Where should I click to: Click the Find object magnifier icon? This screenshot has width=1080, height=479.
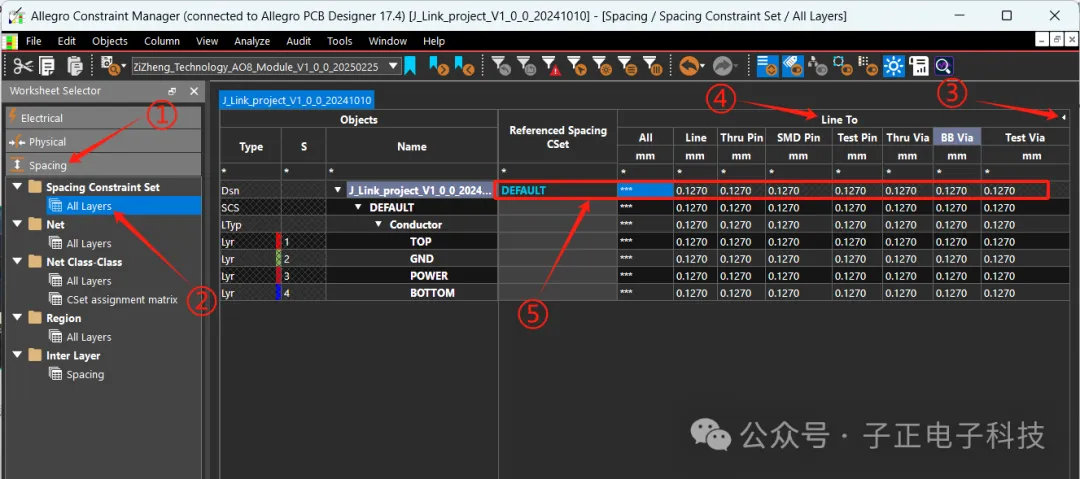pyautogui.click(x=110, y=66)
